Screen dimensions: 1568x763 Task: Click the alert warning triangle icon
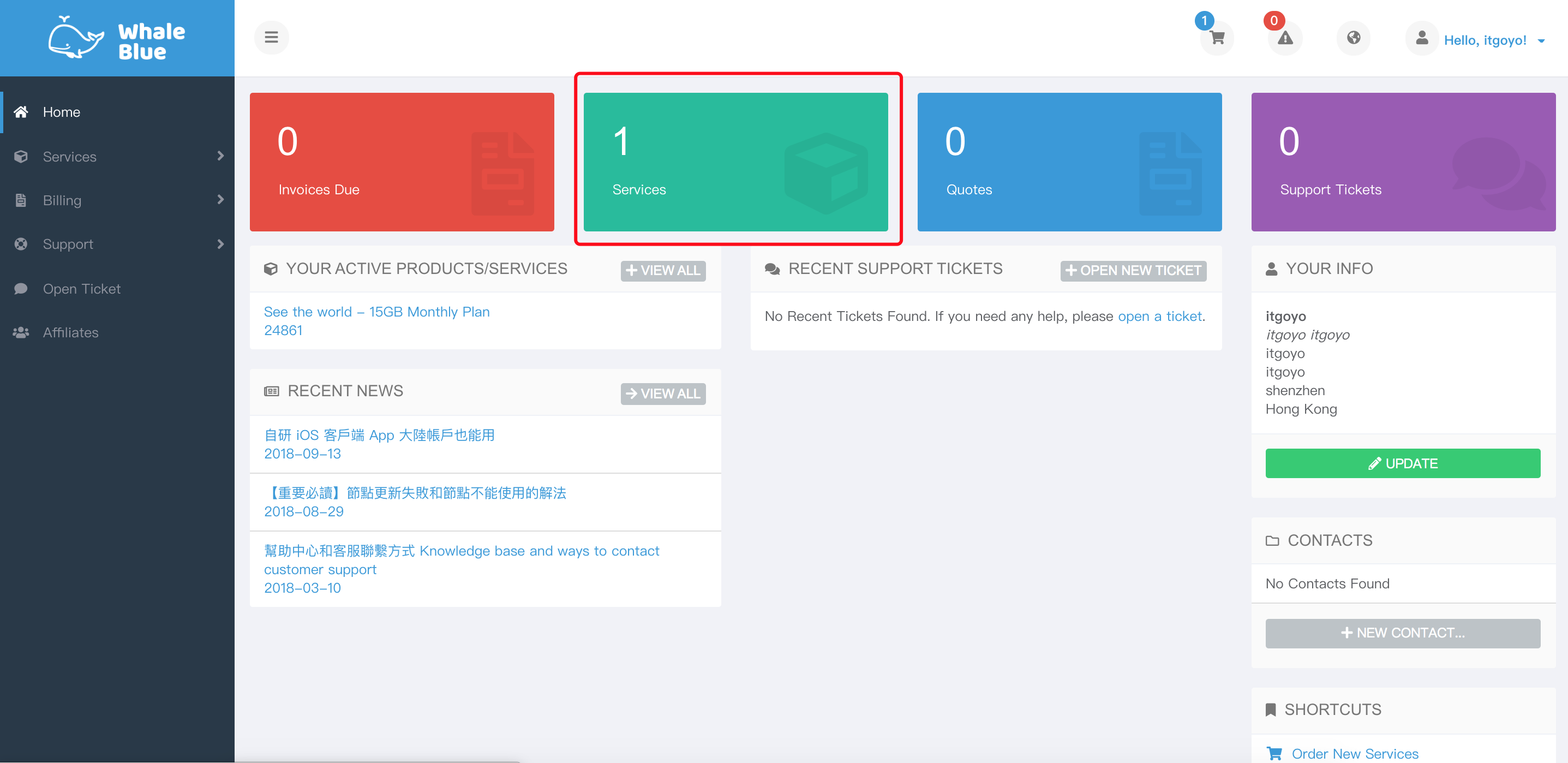tap(1284, 38)
